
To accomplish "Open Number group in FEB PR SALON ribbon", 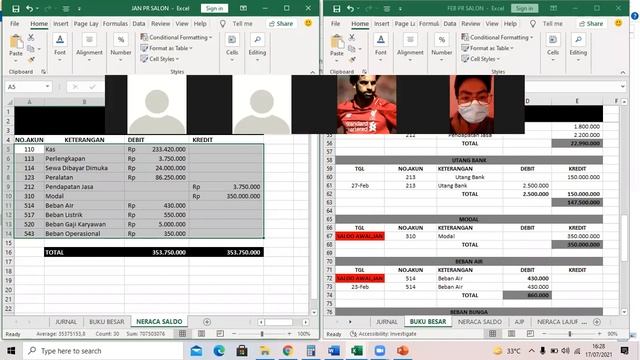I will click(x=442, y=48).
